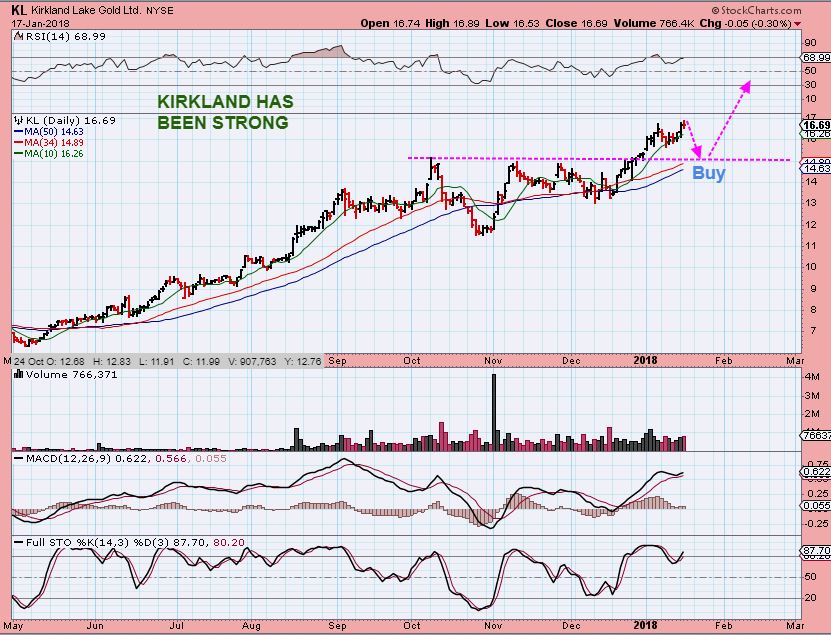Click the MA(50) 14.63 legend text
The image size is (831, 635).
point(54,131)
